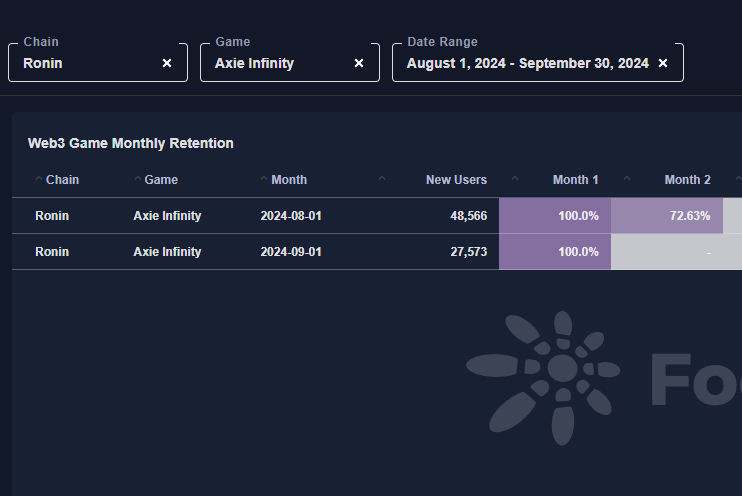Sort table by Month 1 column
Viewport: 742px width, 496px height.
pyautogui.click(x=575, y=180)
